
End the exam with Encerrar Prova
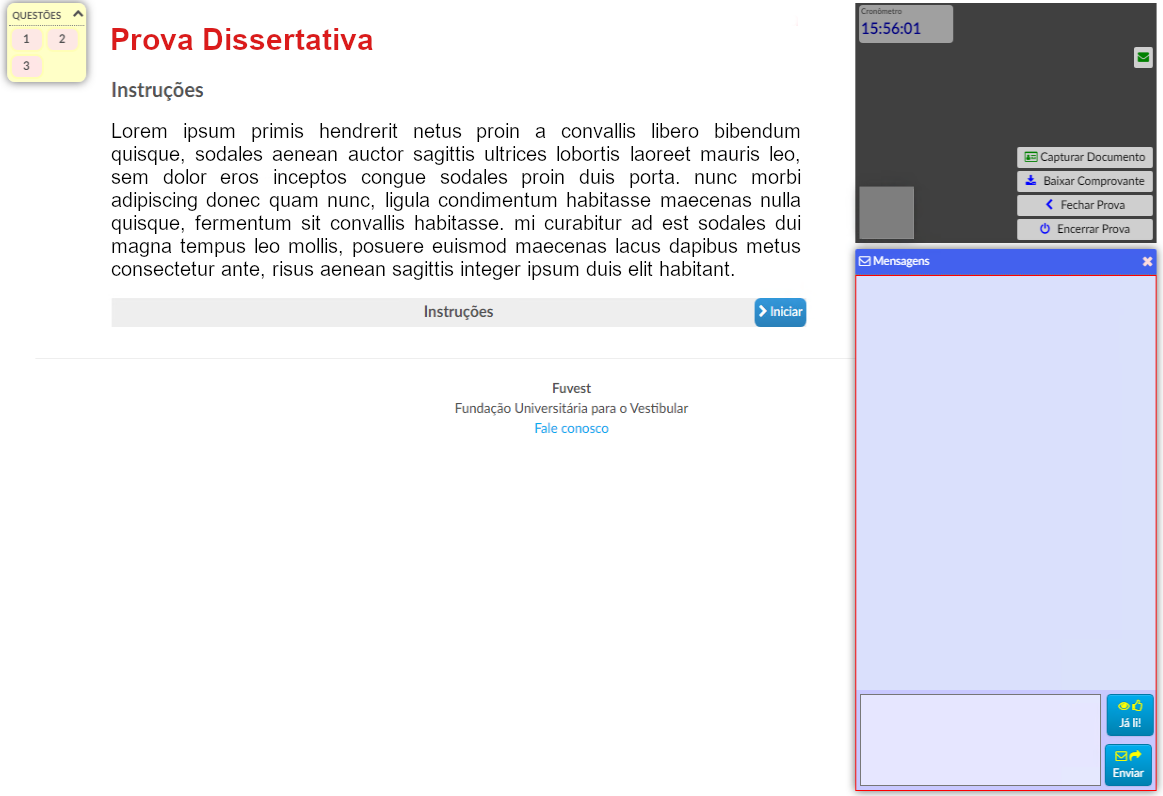[x=1084, y=229]
